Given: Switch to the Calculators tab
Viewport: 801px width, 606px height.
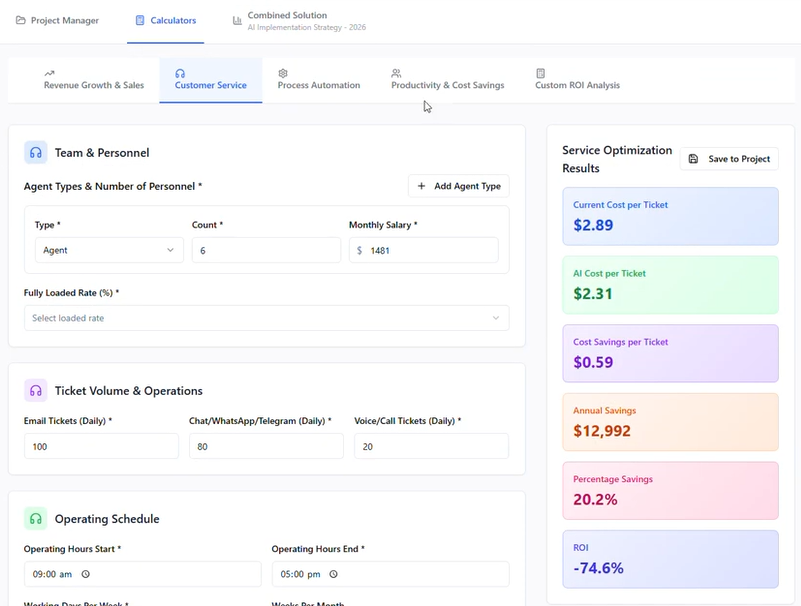Looking at the screenshot, I should click(x=166, y=20).
